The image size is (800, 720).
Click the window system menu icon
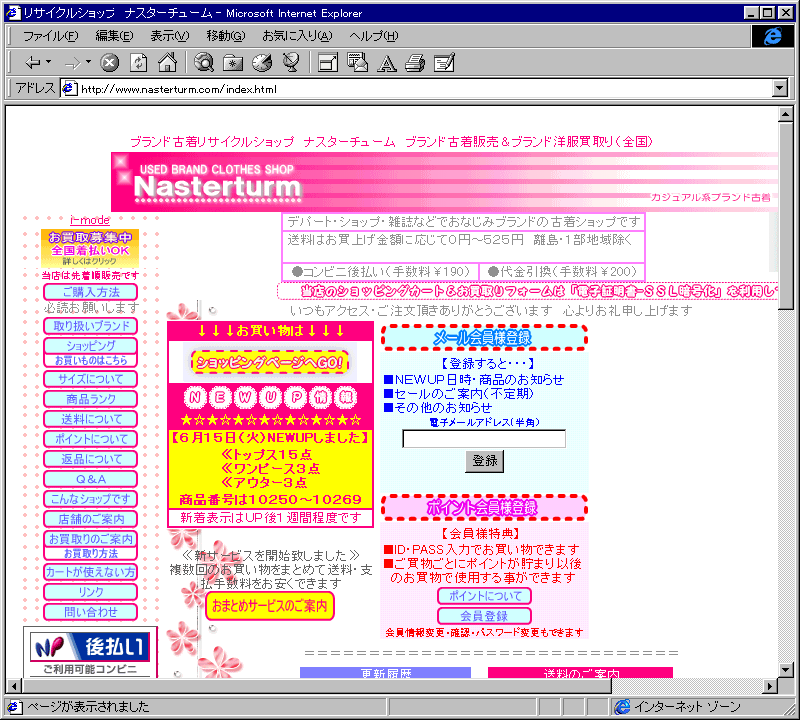pyautogui.click(x=13, y=13)
